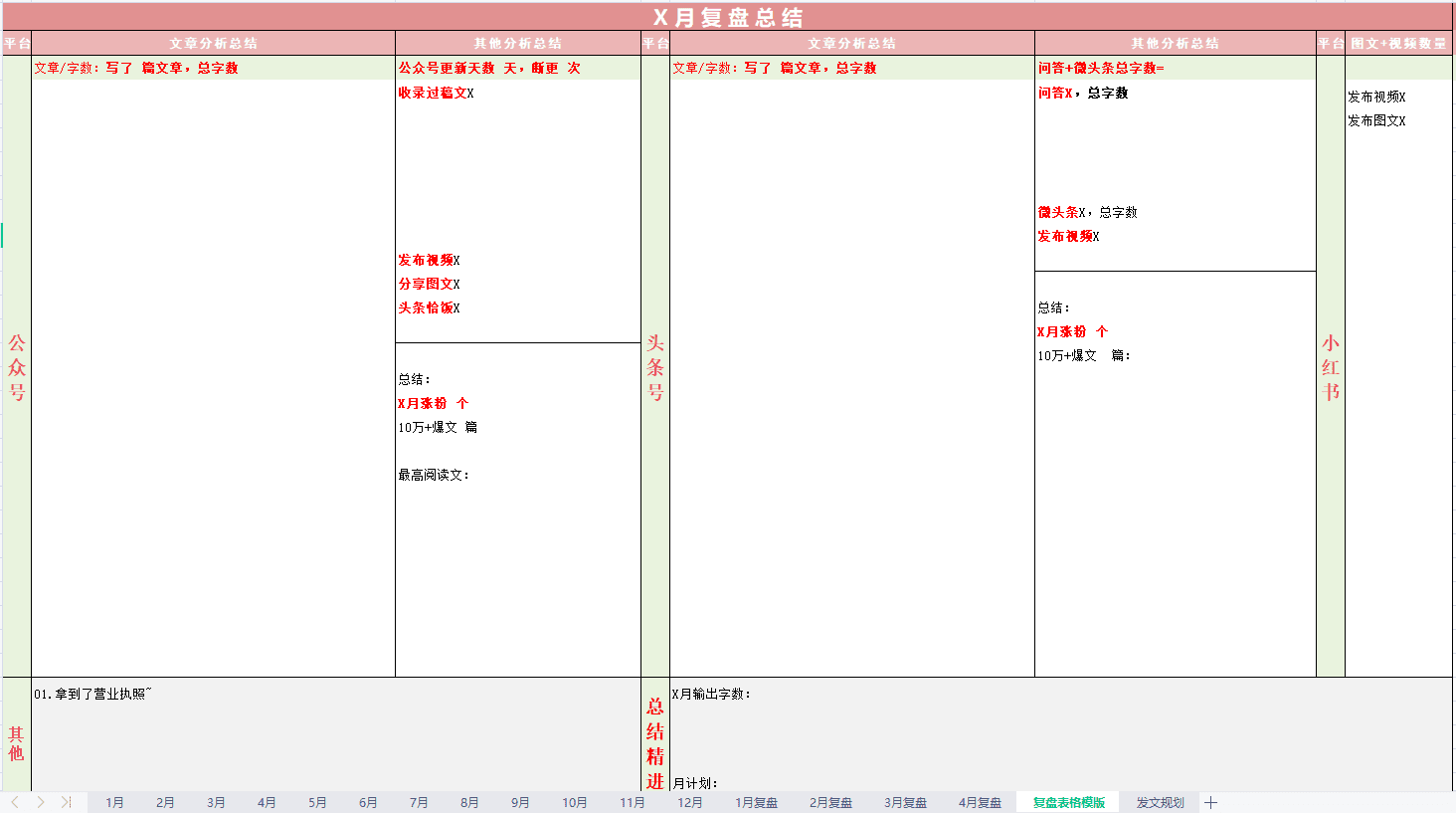Select the 头条号 platform label cell
The width and height of the screenshot is (1456, 813).
[655, 366]
